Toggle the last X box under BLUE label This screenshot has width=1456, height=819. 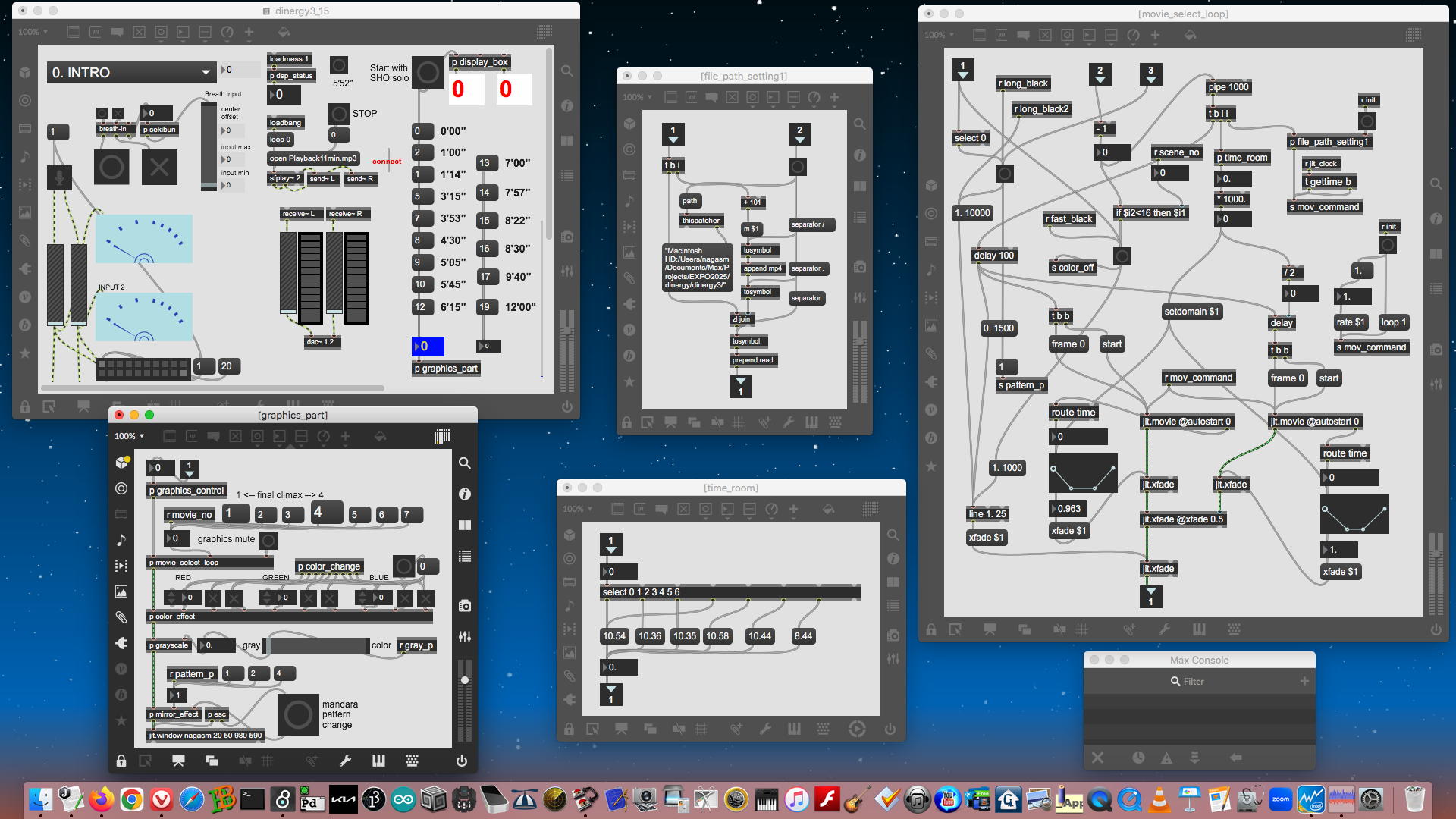click(426, 598)
